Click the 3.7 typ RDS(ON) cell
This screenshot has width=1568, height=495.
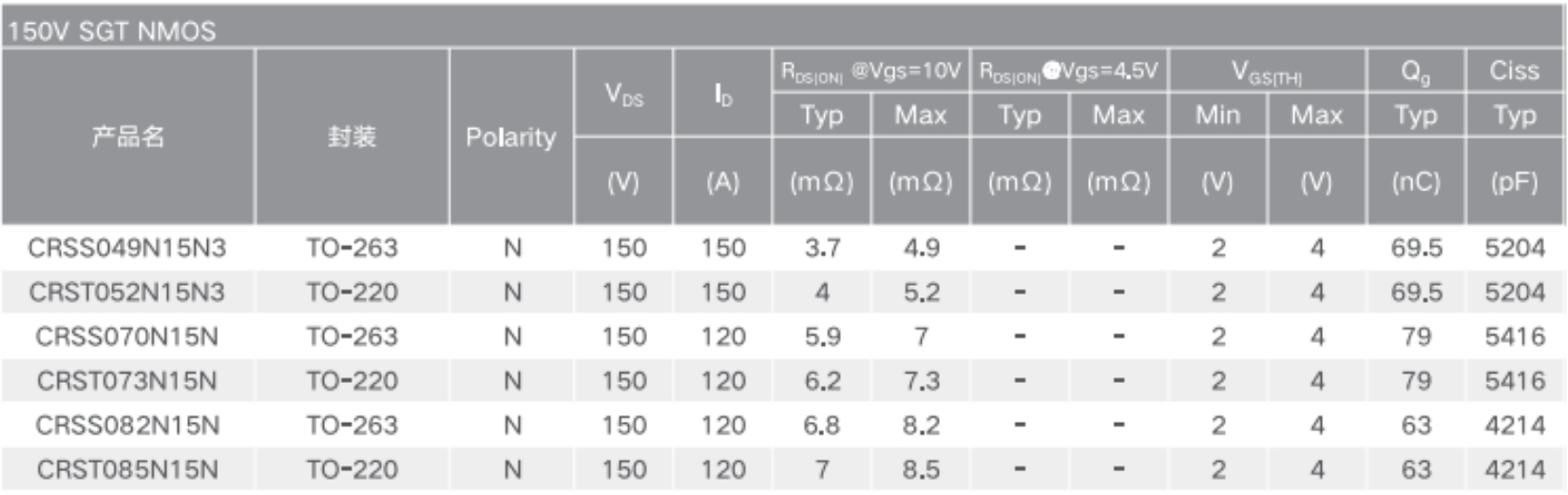822,248
